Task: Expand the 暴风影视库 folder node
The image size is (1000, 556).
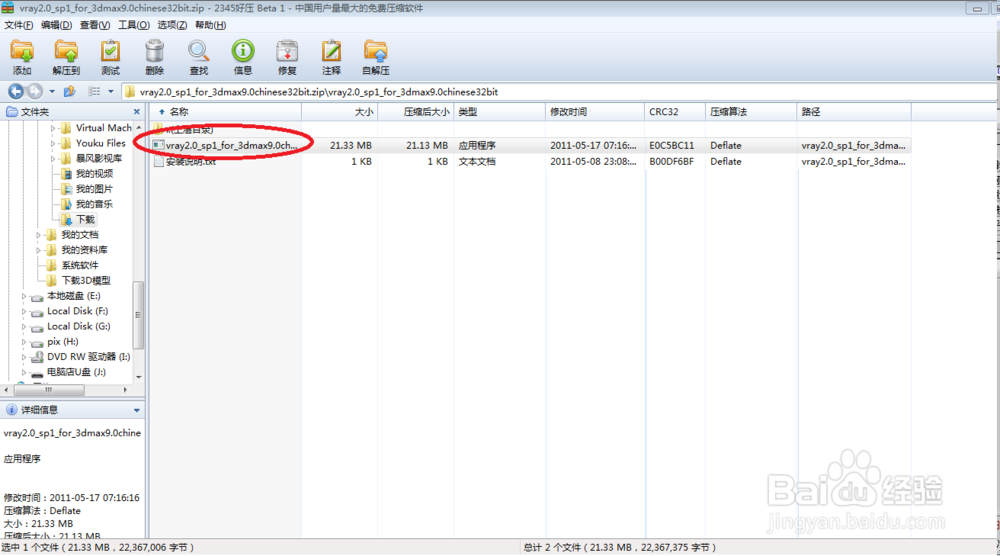Action: [x=53, y=159]
